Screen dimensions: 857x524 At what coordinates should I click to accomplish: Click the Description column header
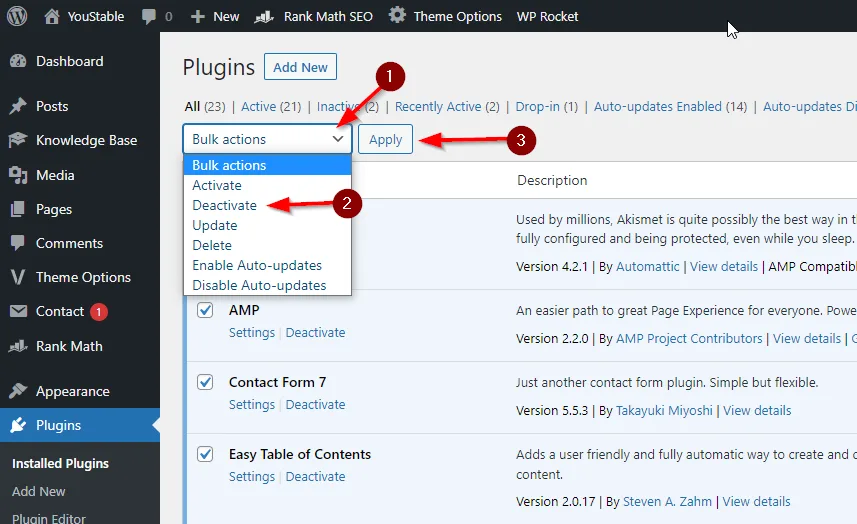point(552,180)
